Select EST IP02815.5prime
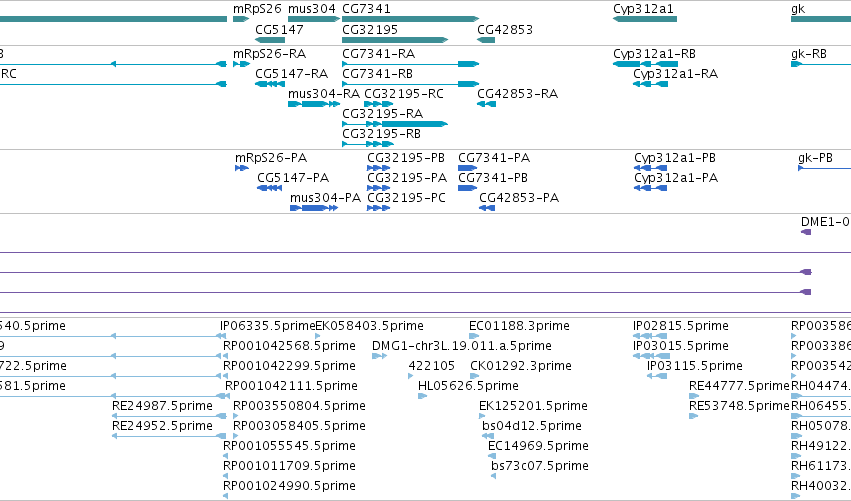 pyautogui.click(x=681, y=326)
